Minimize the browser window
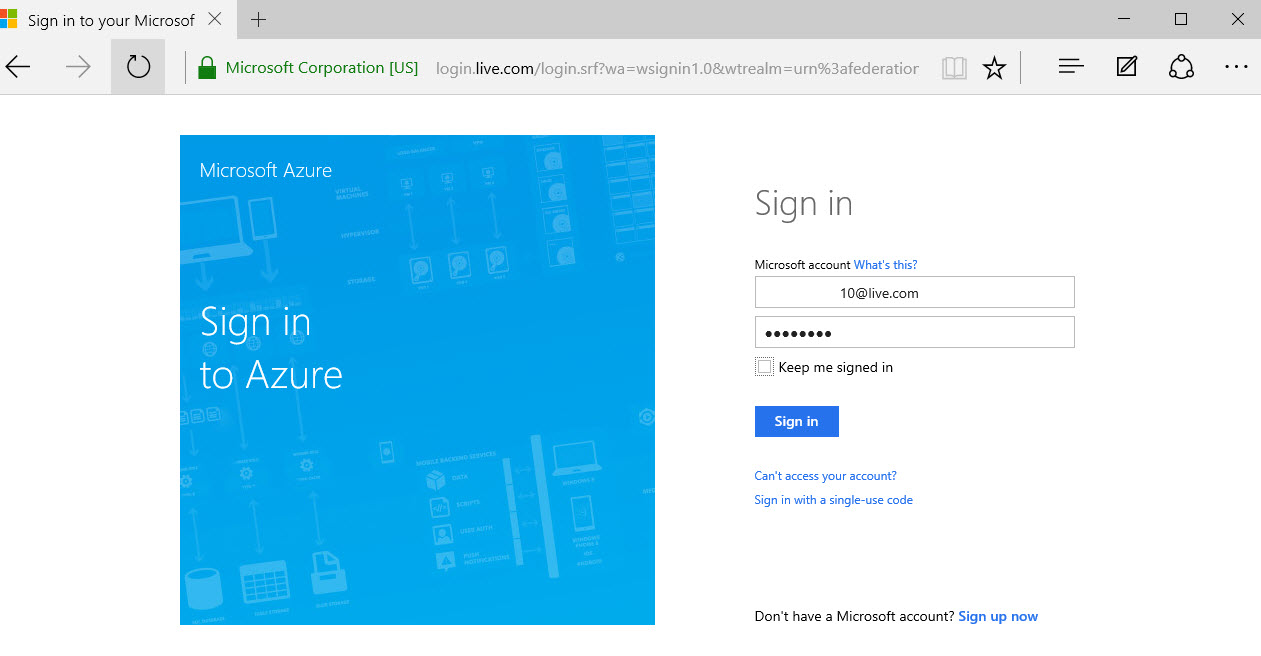 tap(1124, 19)
